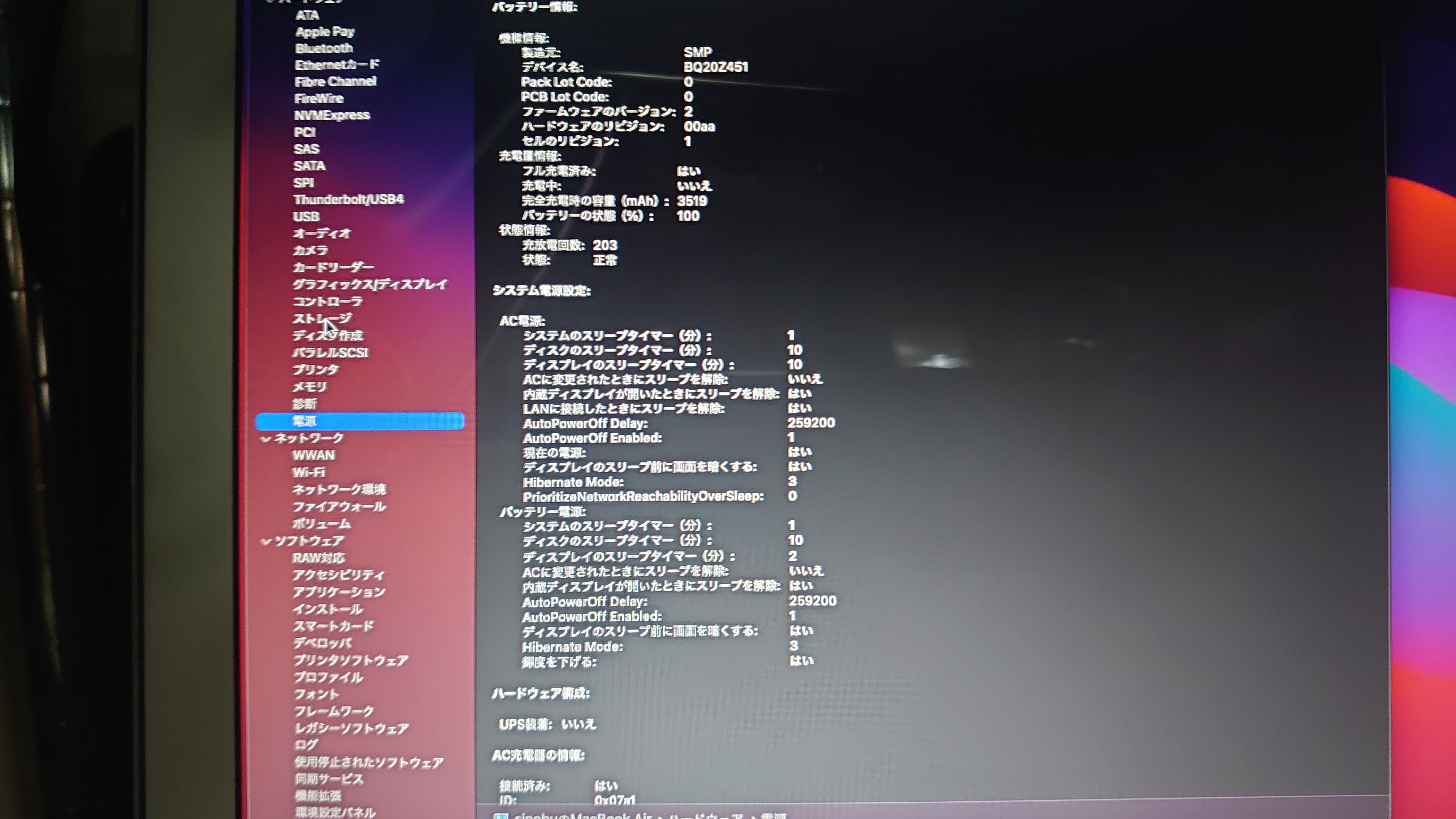Open the ファイアウォール network item

tap(339, 506)
